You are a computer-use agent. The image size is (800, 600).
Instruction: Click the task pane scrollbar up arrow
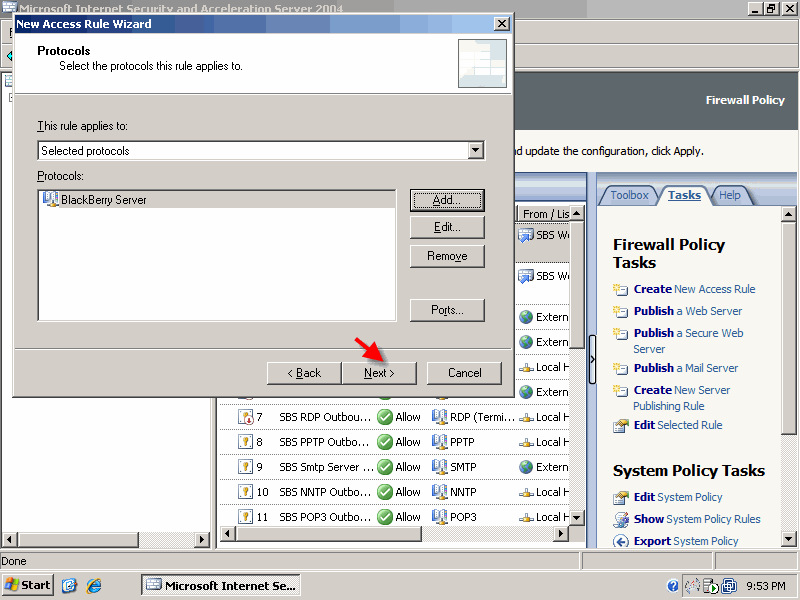click(788, 214)
